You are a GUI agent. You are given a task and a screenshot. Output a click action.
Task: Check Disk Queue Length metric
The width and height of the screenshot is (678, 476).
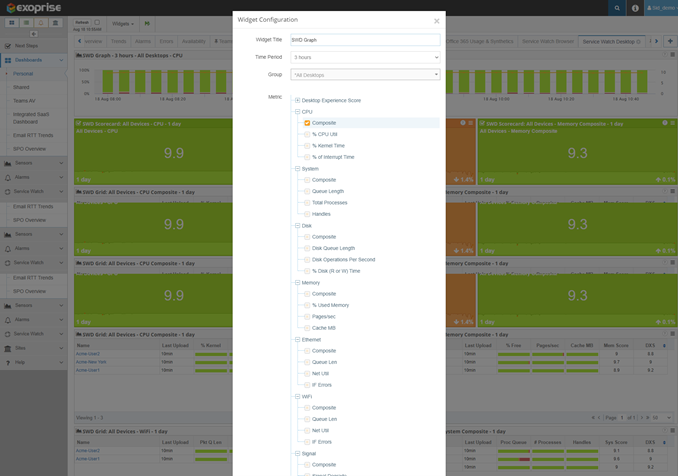coord(307,249)
